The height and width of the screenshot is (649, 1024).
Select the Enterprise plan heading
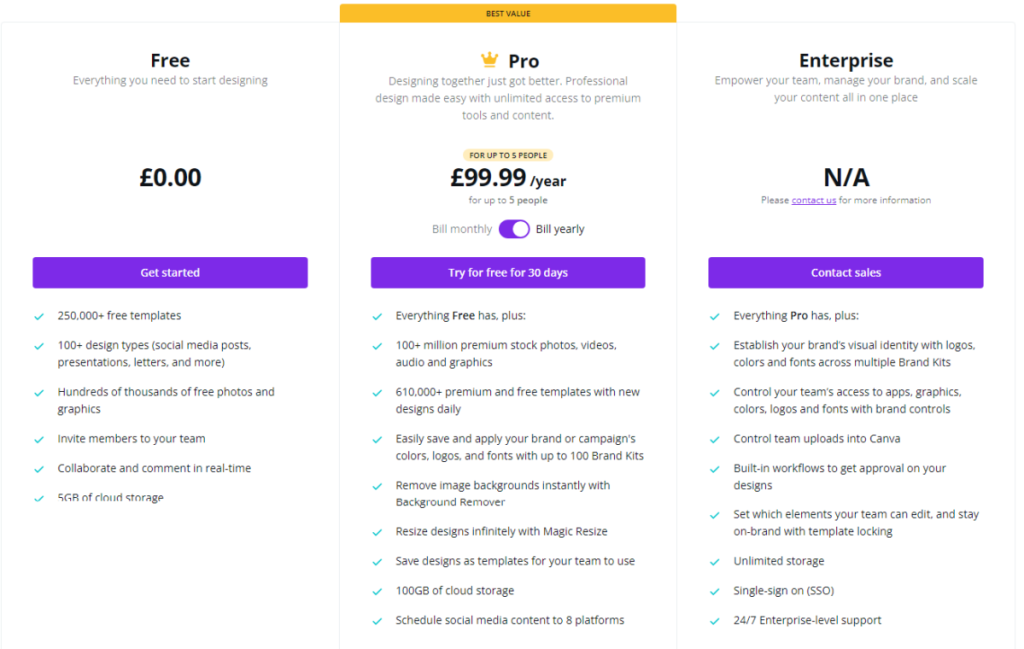846,61
